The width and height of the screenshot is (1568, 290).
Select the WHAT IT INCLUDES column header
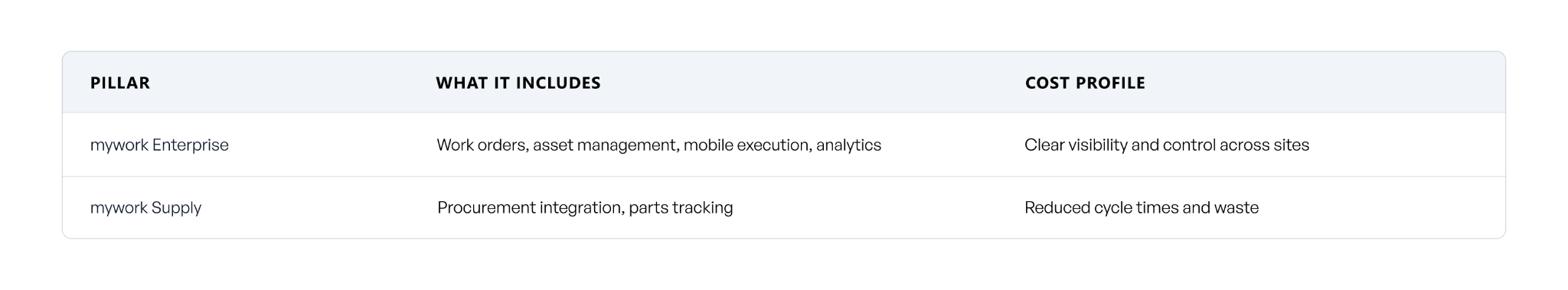518,83
